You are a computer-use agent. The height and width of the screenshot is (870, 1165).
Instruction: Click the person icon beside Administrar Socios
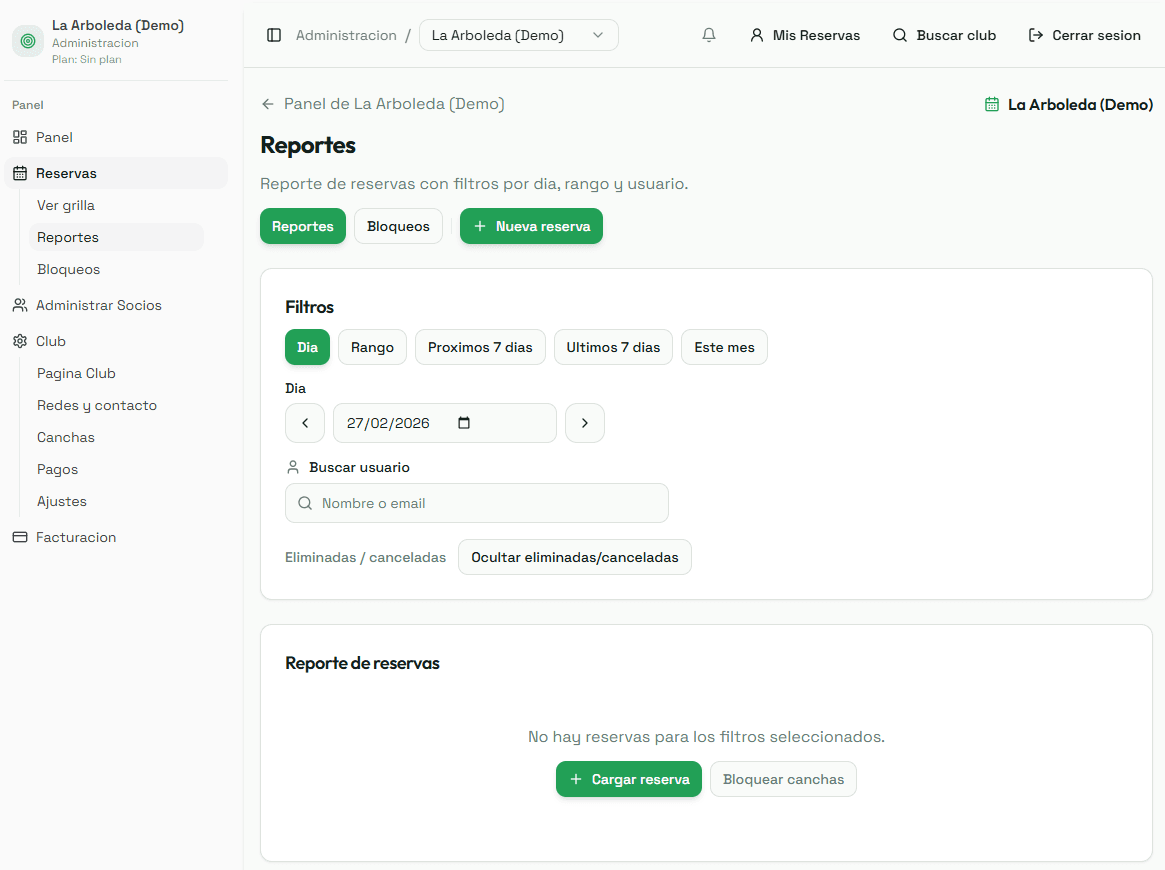coord(17,305)
